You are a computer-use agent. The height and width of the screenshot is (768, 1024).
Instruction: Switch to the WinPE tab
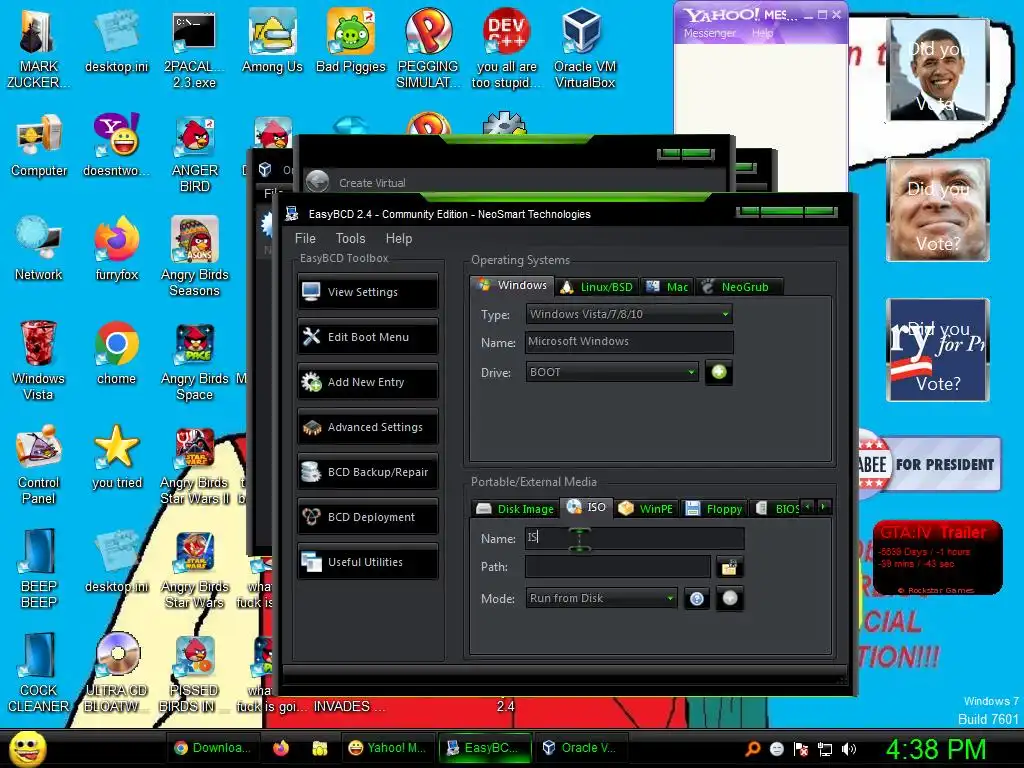pyautogui.click(x=647, y=509)
